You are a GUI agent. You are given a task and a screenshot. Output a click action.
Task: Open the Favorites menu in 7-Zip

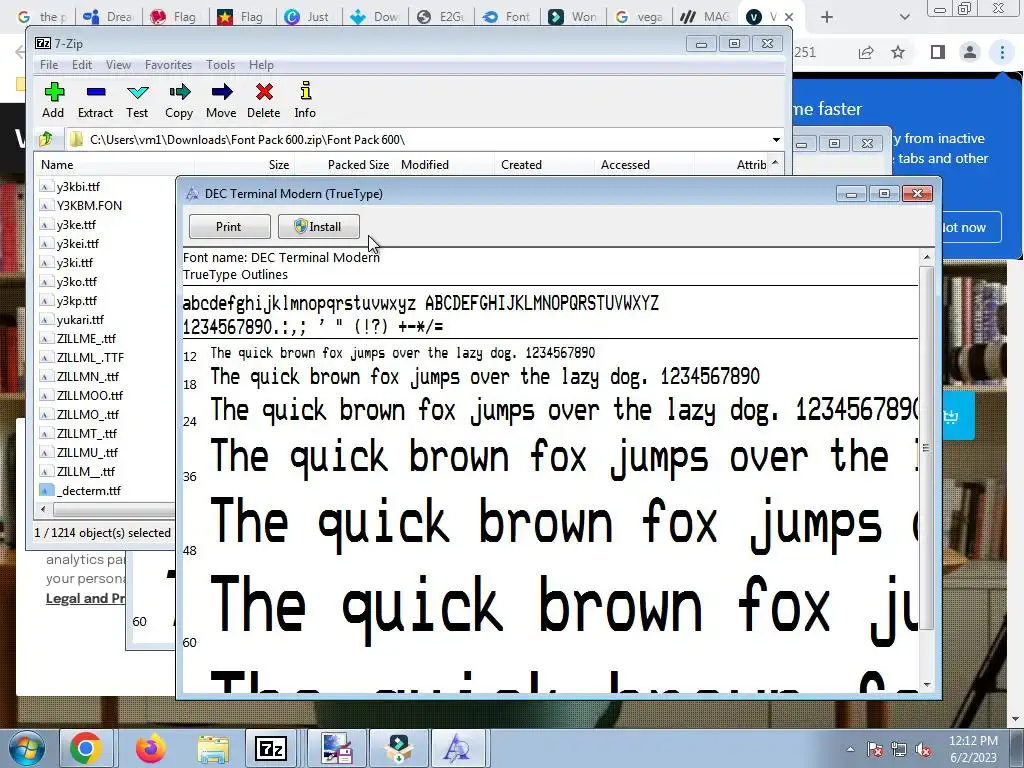pos(168,65)
